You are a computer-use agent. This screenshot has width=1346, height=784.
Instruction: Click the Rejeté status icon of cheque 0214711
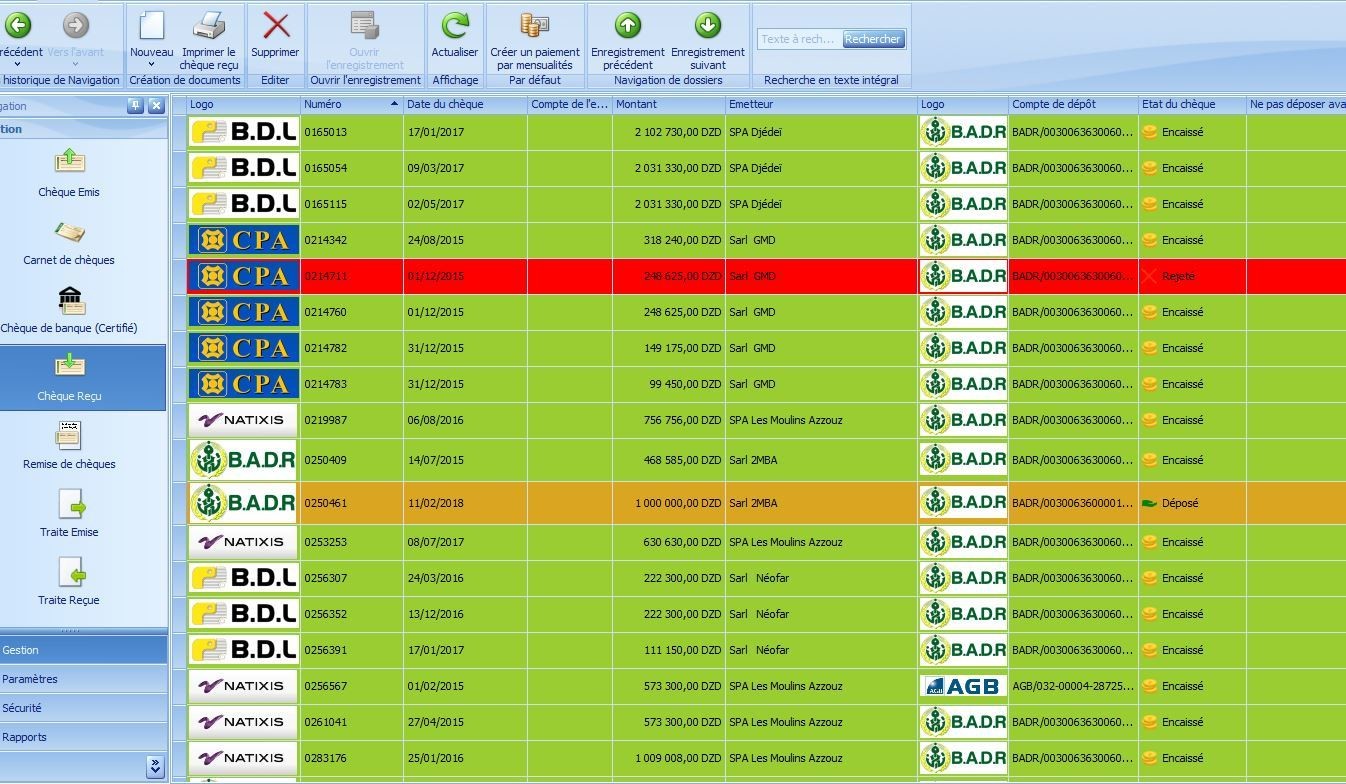coord(1150,276)
